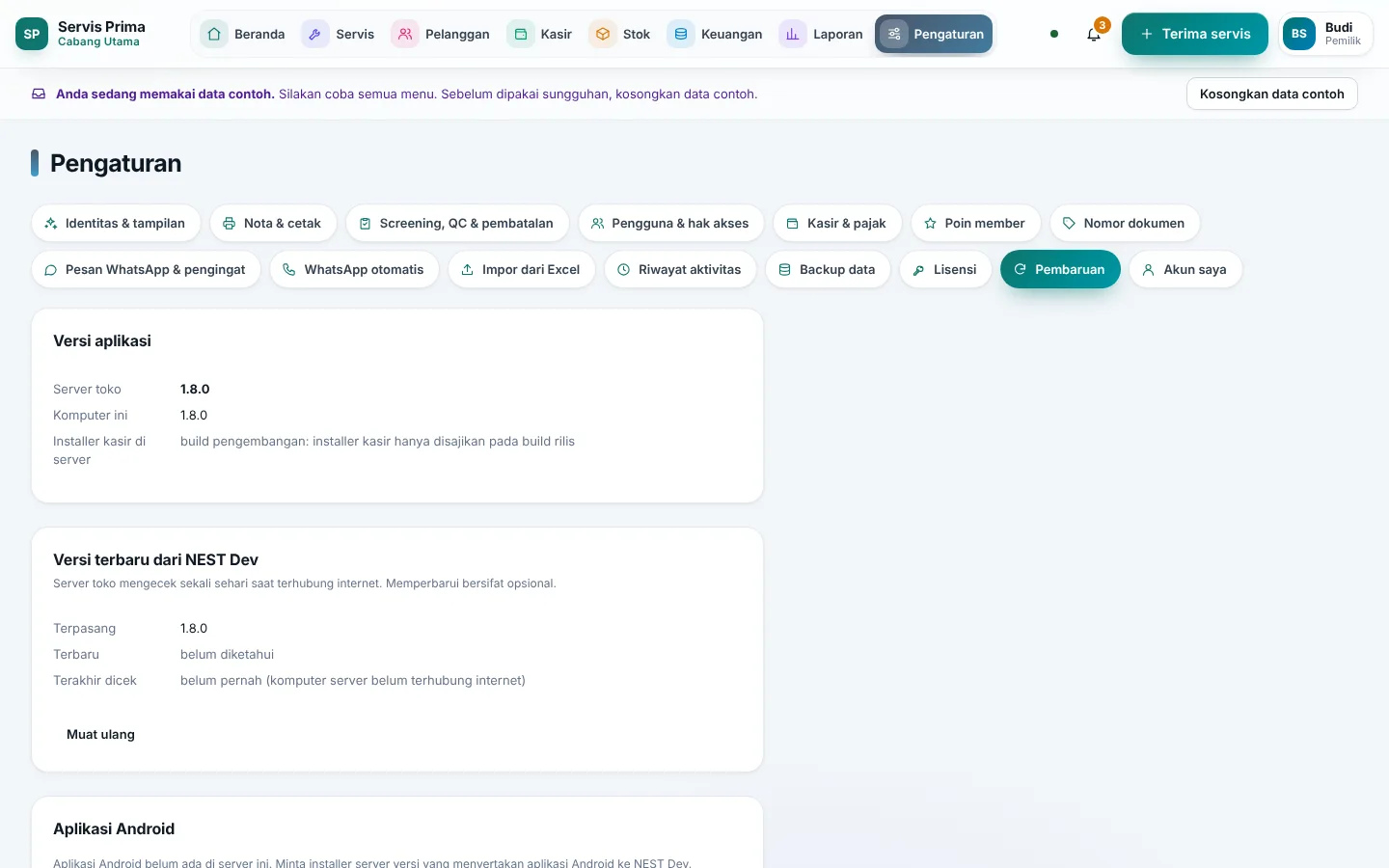Open Pesan WhatsApp & pengingat tab
The width and height of the screenshot is (1389, 868).
(146, 269)
